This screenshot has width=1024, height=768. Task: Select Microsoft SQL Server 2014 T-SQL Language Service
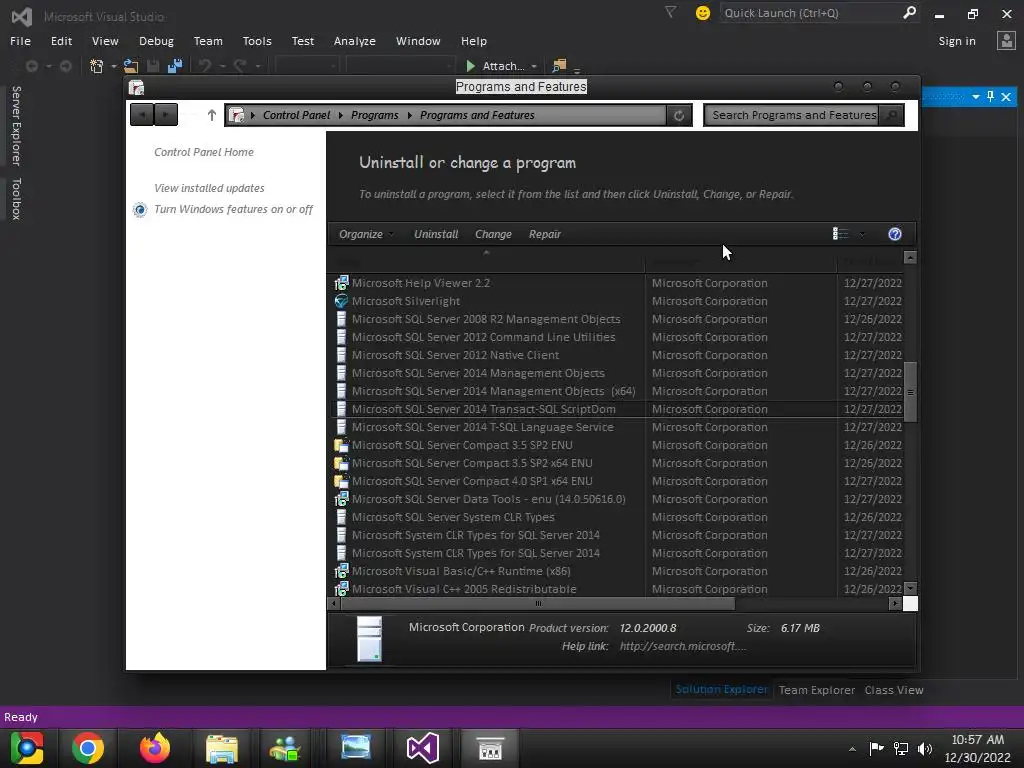(616, 427)
